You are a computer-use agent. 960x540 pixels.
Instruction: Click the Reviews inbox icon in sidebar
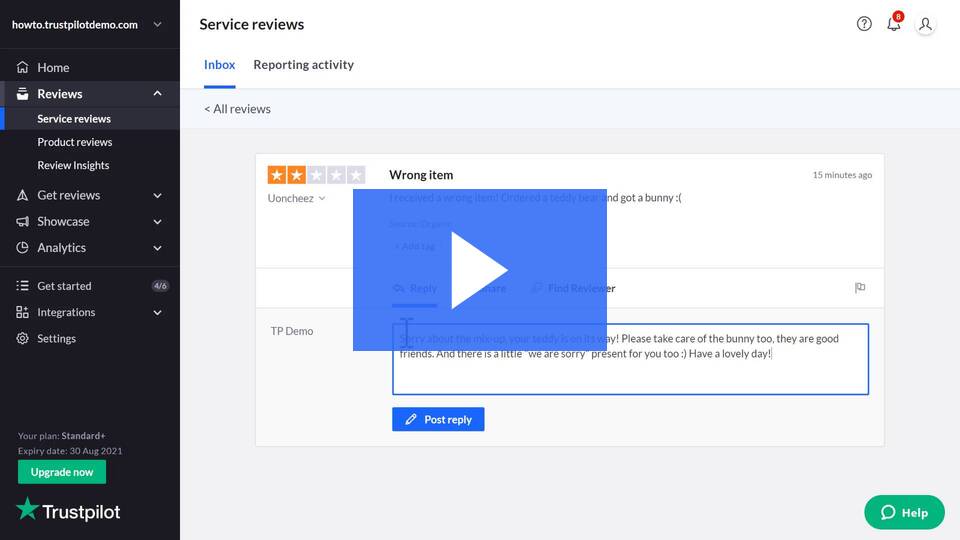click(x=23, y=94)
